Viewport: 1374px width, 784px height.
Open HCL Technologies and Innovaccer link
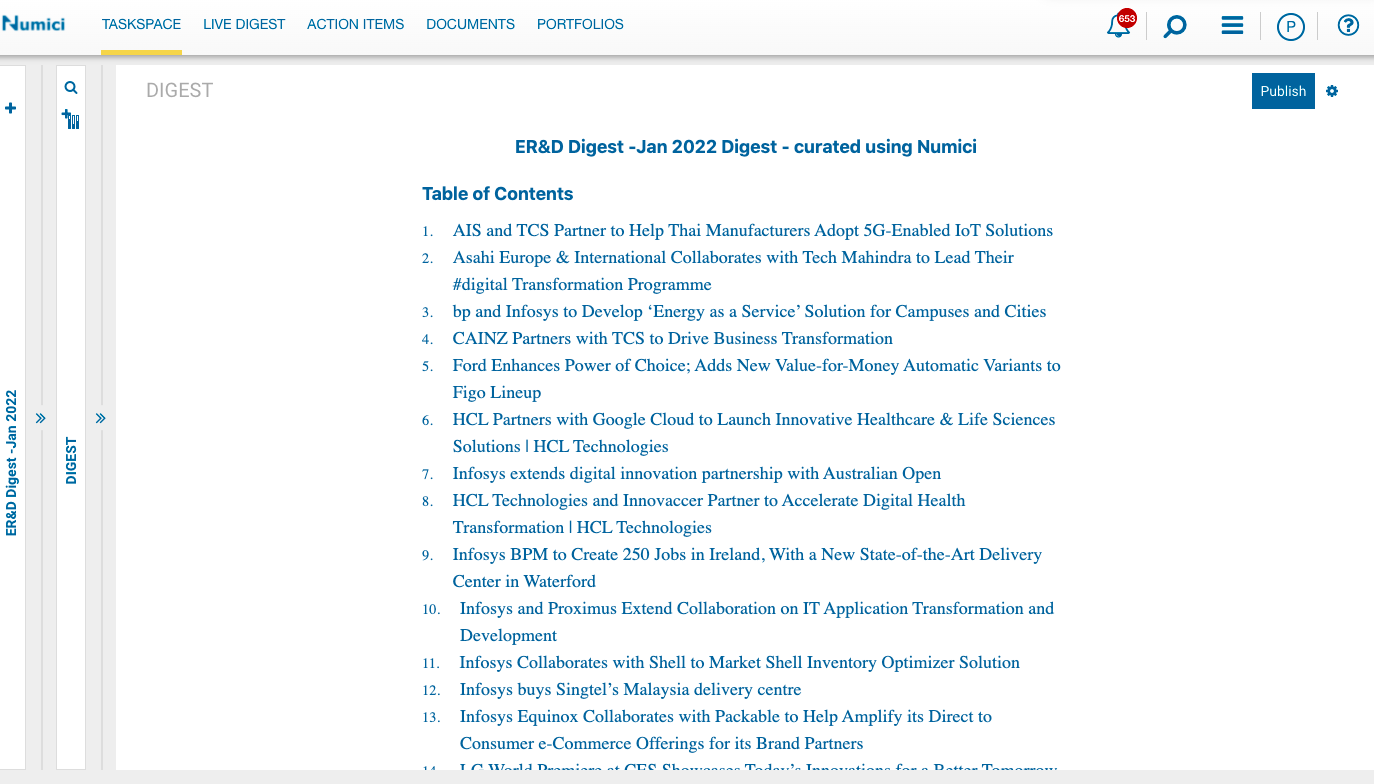click(709, 514)
